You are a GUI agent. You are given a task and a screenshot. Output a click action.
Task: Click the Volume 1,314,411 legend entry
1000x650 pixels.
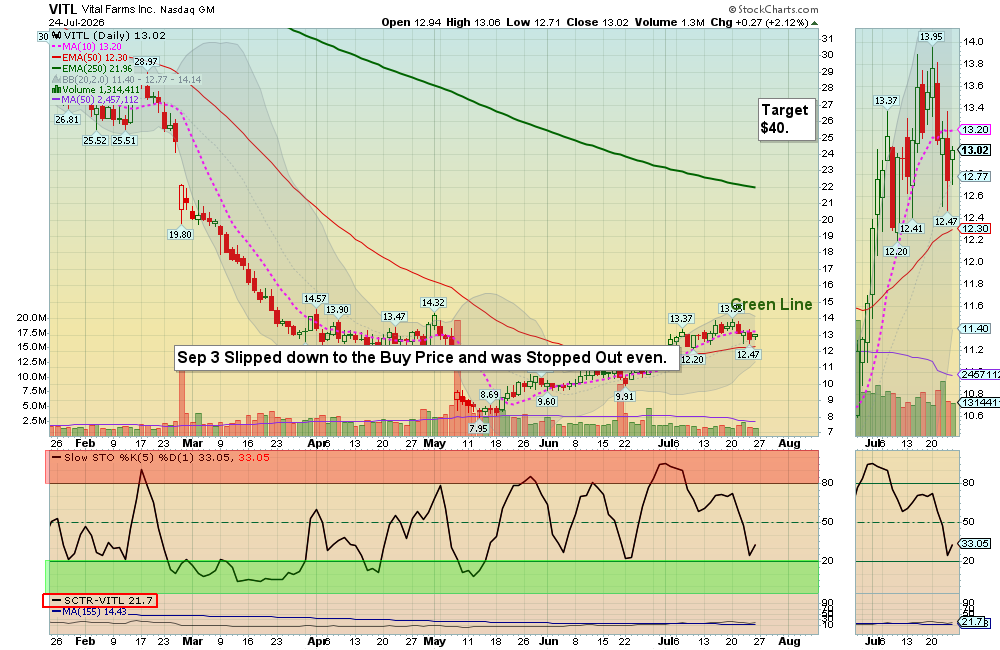click(100, 90)
